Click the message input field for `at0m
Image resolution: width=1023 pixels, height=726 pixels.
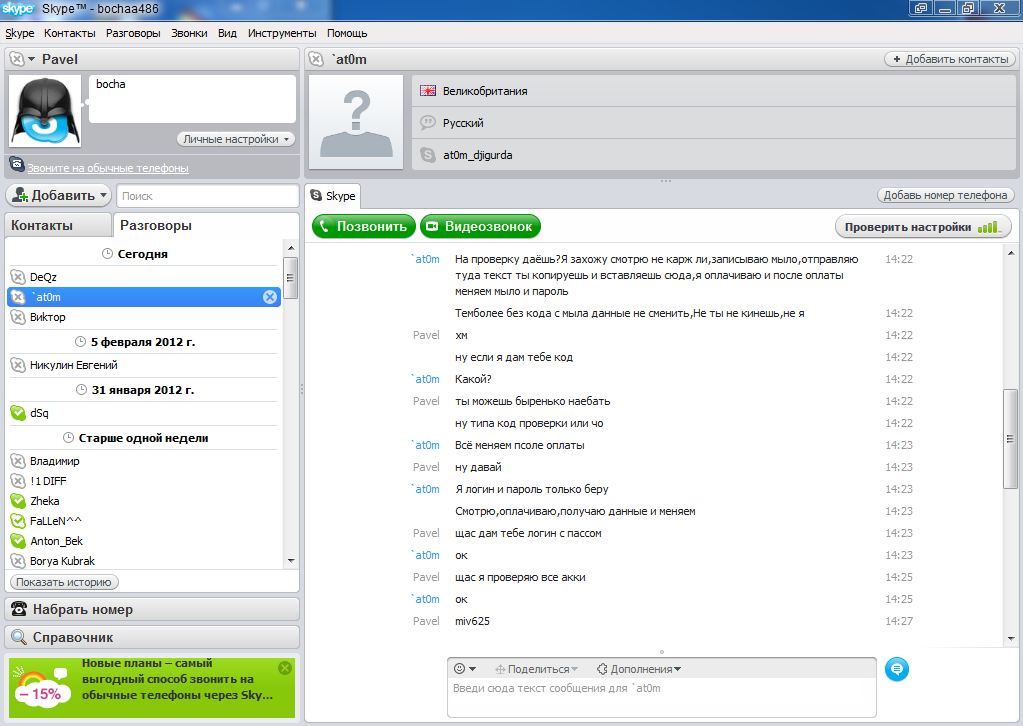660,698
